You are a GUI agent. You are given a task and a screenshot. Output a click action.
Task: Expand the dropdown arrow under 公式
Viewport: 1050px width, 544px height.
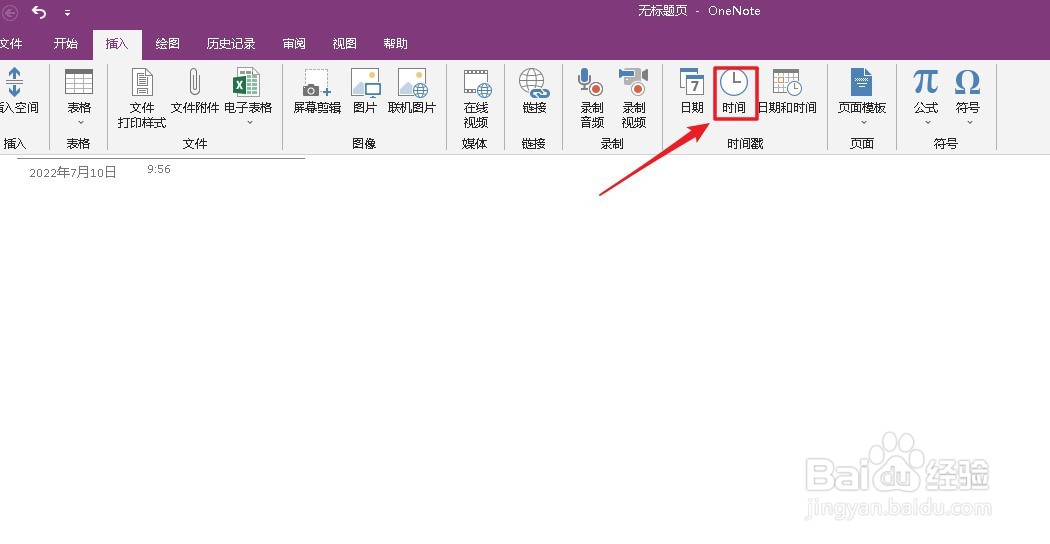pyautogui.click(x=927, y=123)
